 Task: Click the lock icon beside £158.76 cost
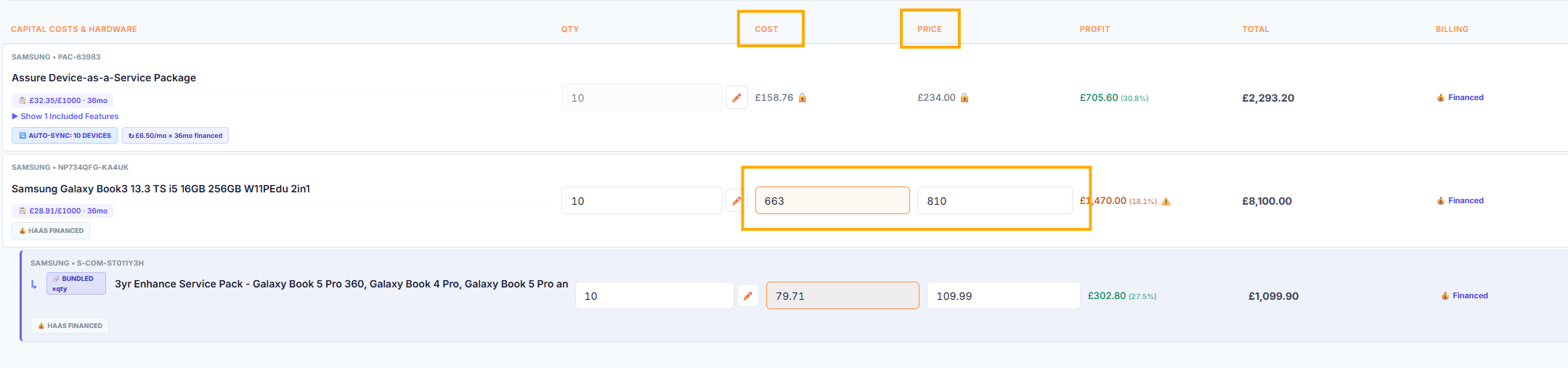pyautogui.click(x=803, y=98)
